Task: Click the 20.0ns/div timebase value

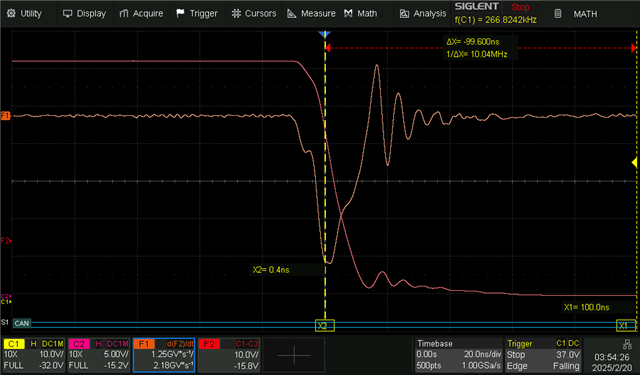Action: coord(482,355)
